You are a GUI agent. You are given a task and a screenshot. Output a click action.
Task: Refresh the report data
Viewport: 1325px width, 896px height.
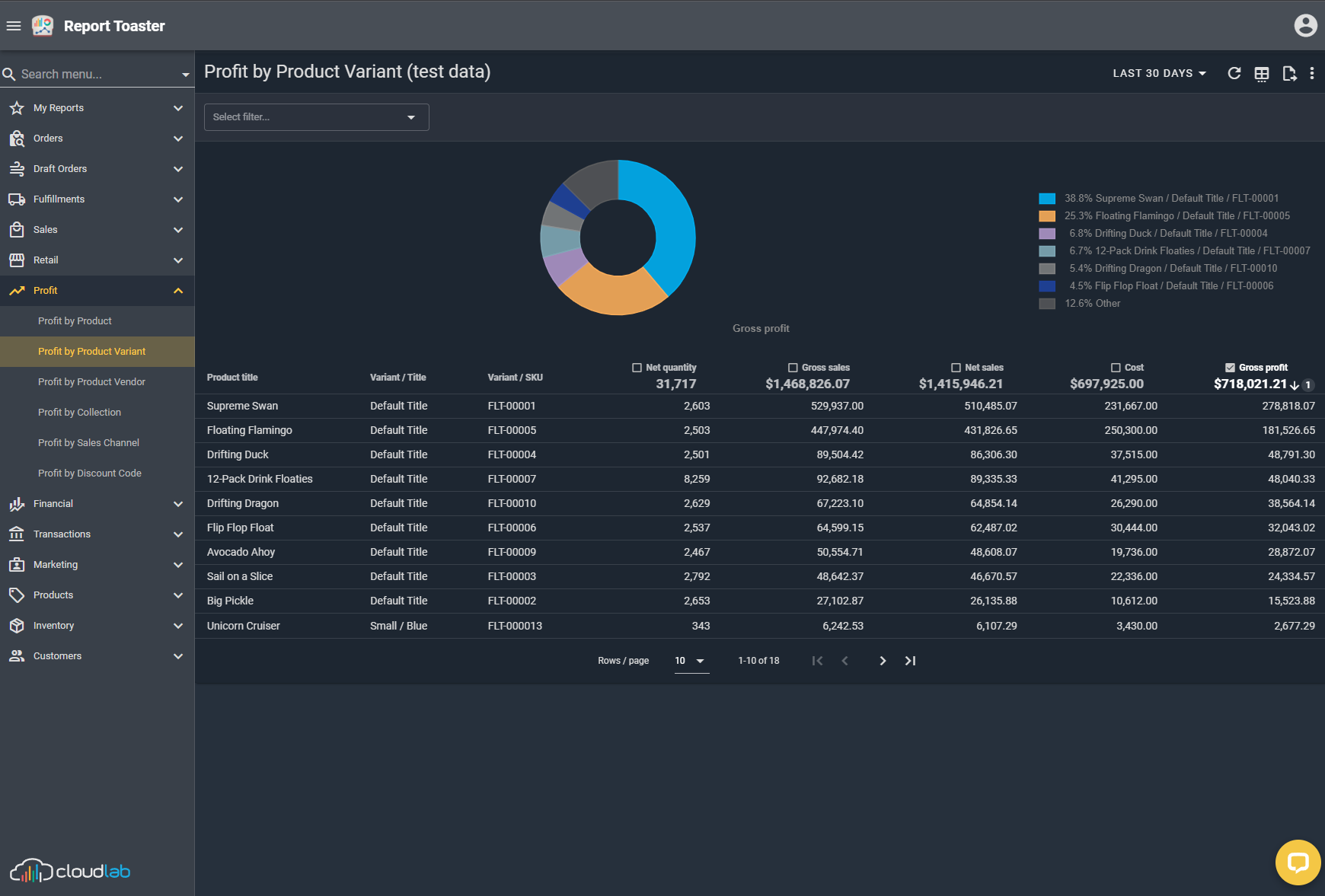tap(1234, 73)
